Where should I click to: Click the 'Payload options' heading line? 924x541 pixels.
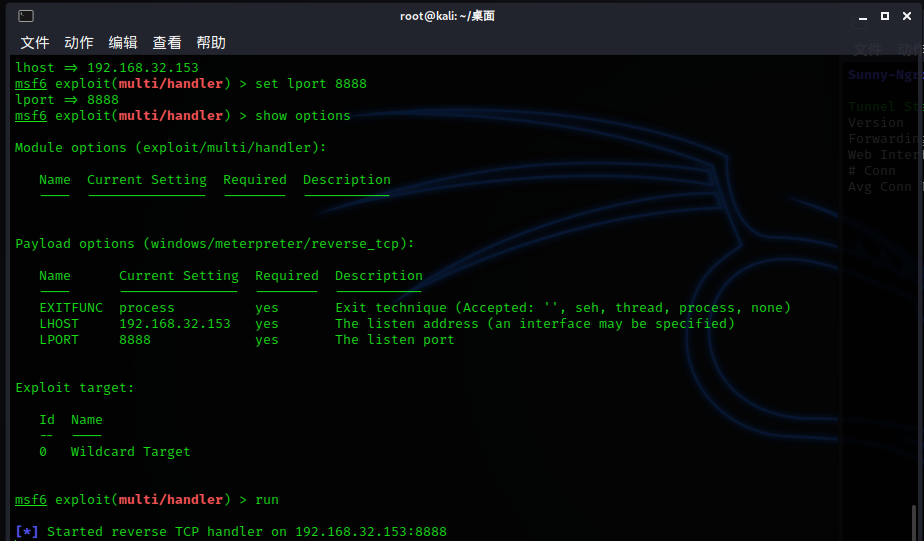tap(214, 244)
